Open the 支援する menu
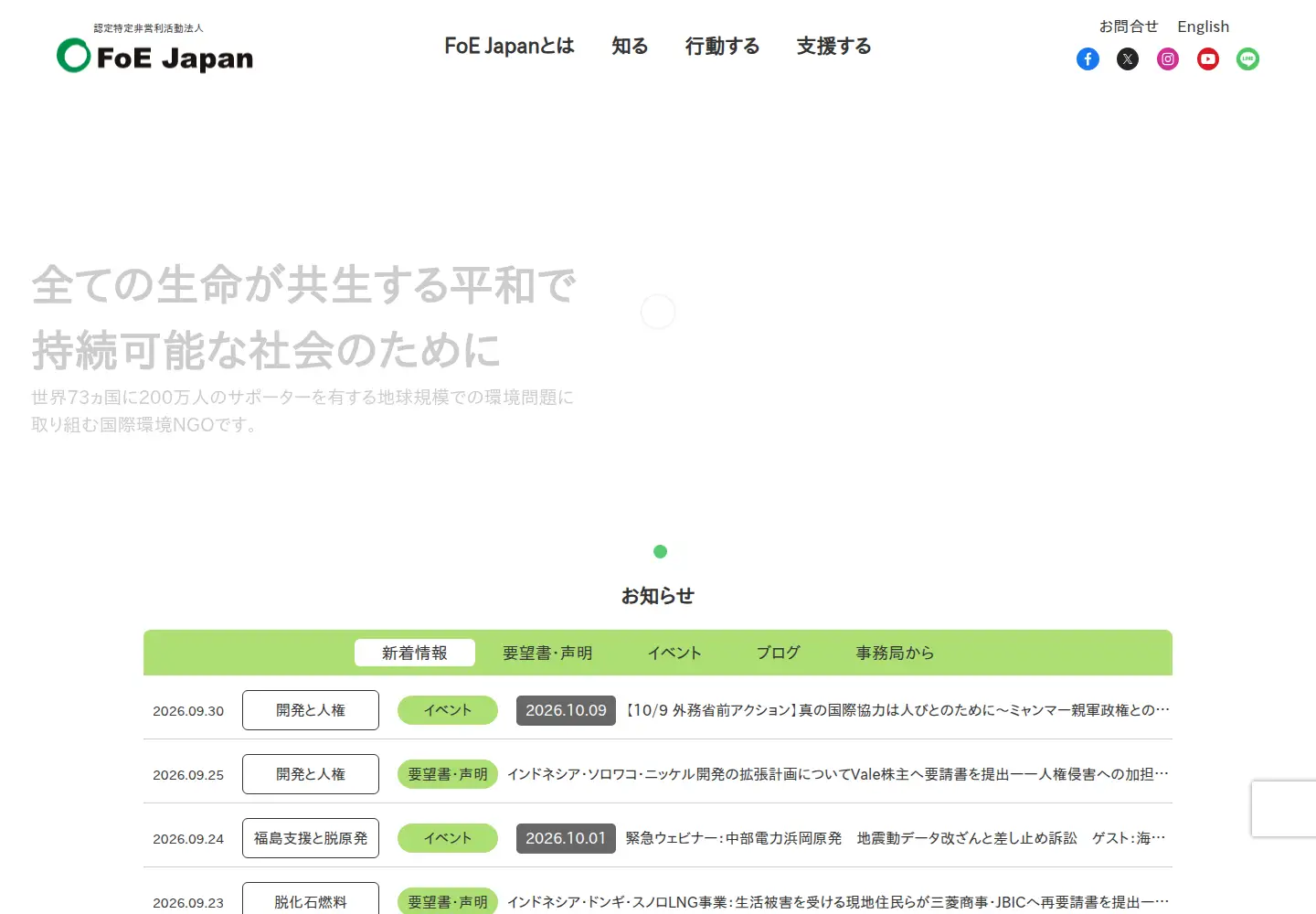This screenshot has width=1316, height=914. (833, 46)
